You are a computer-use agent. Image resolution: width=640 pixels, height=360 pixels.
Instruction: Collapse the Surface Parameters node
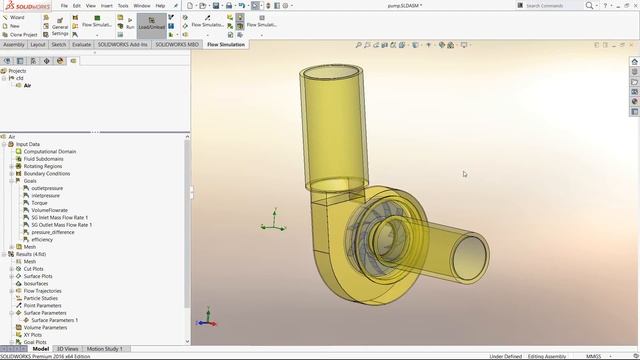tap(12, 313)
